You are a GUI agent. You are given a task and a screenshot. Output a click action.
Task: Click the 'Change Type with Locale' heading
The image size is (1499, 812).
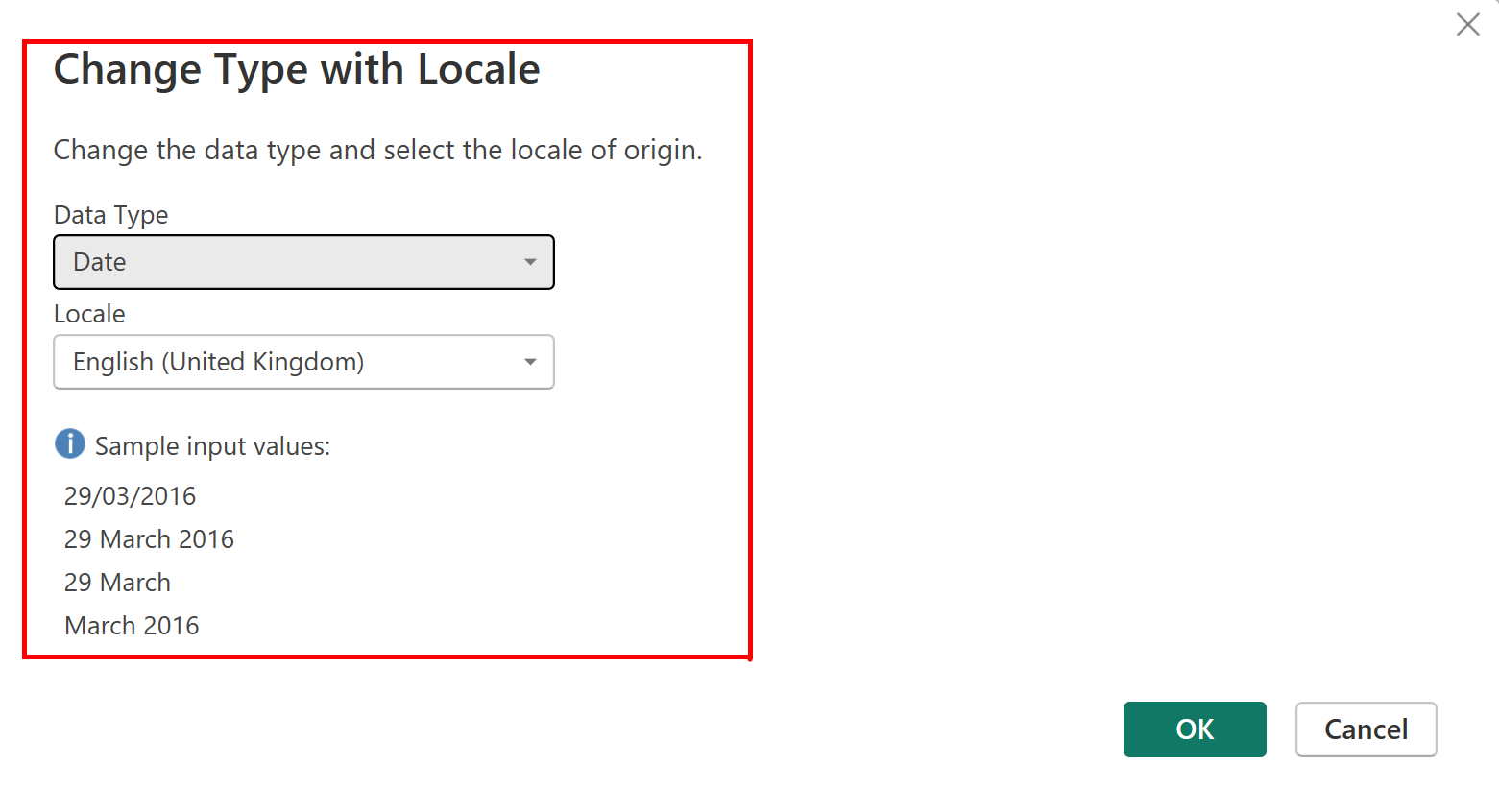[297, 70]
